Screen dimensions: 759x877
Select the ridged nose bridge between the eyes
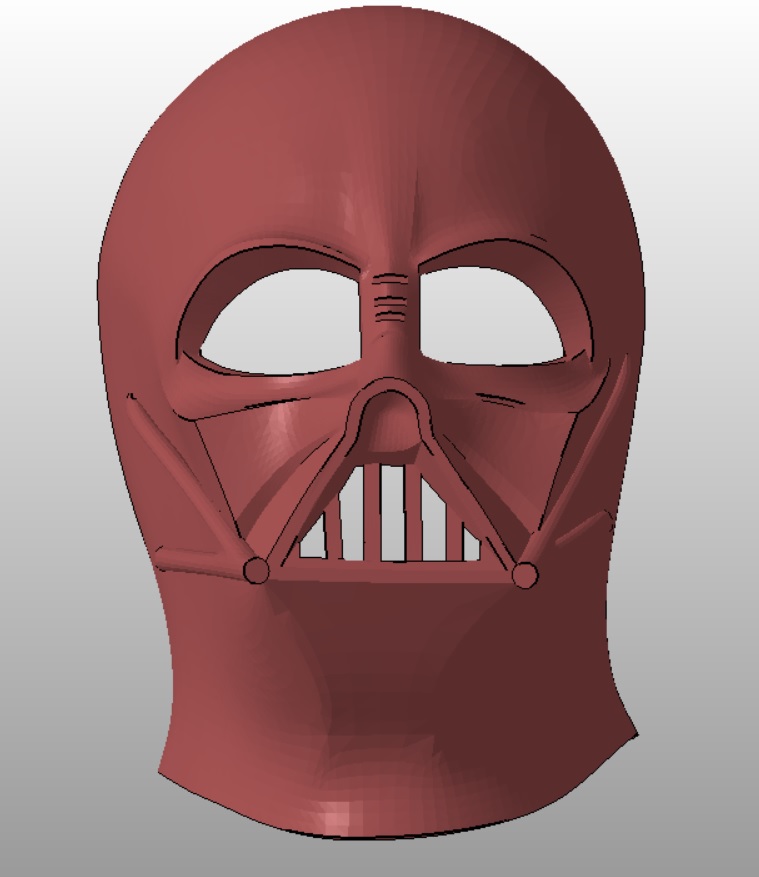coord(390,299)
